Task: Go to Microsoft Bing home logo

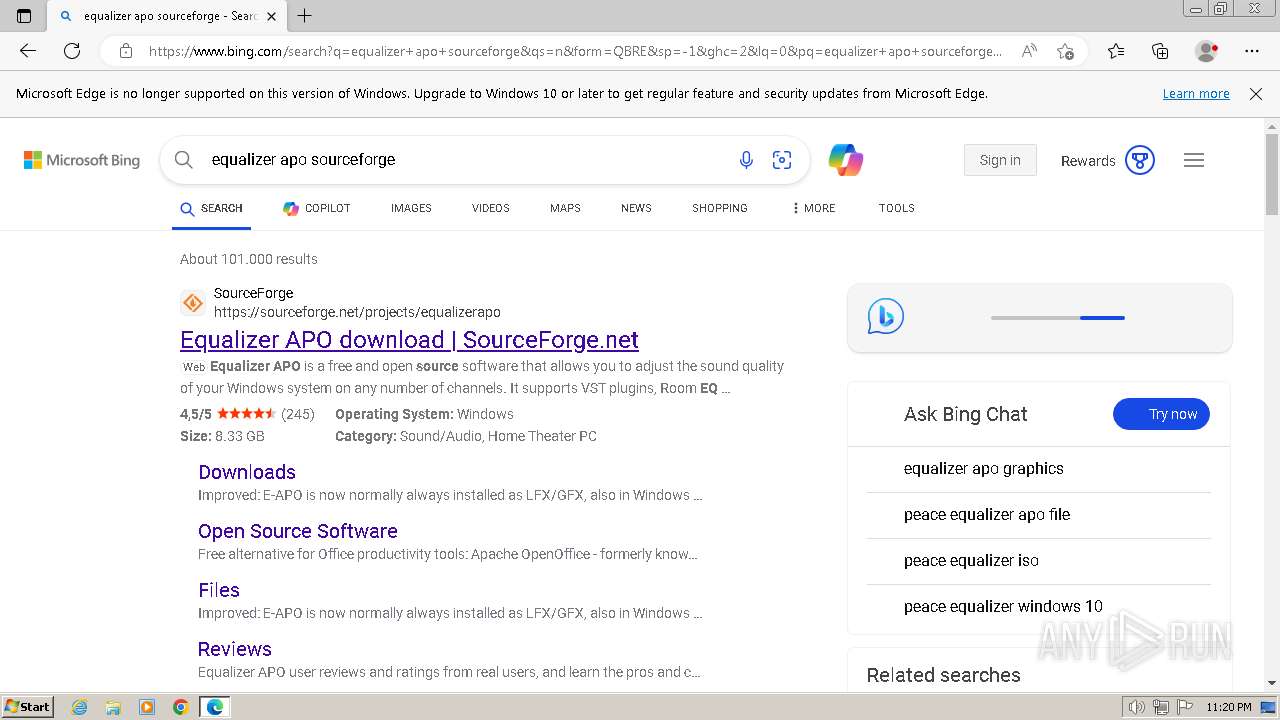Action: (82, 160)
